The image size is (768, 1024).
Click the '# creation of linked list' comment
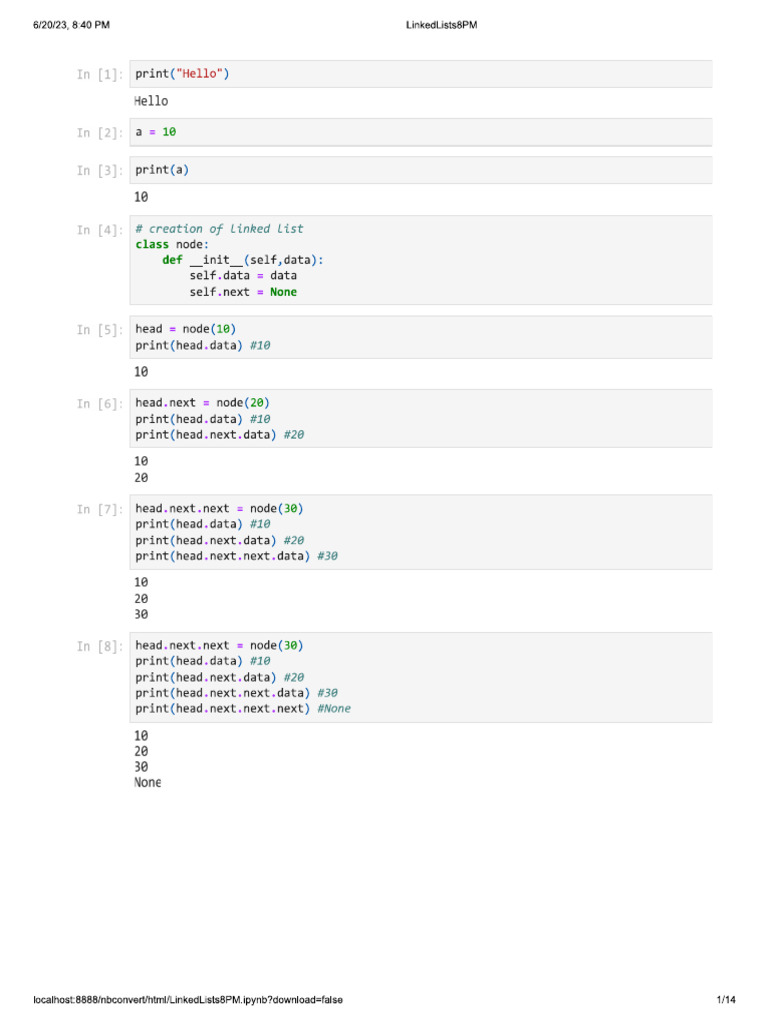pos(219,229)
